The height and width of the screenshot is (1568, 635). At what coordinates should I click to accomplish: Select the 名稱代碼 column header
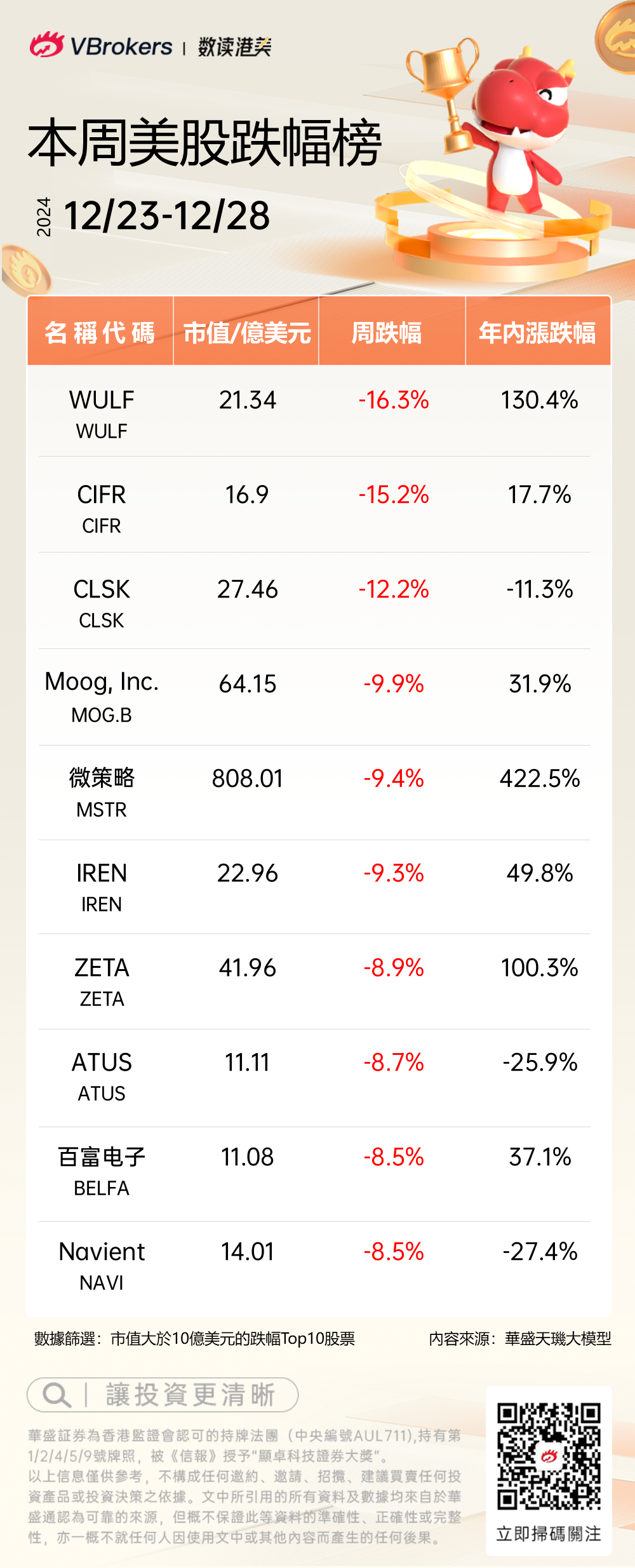[x=100, y=332]
